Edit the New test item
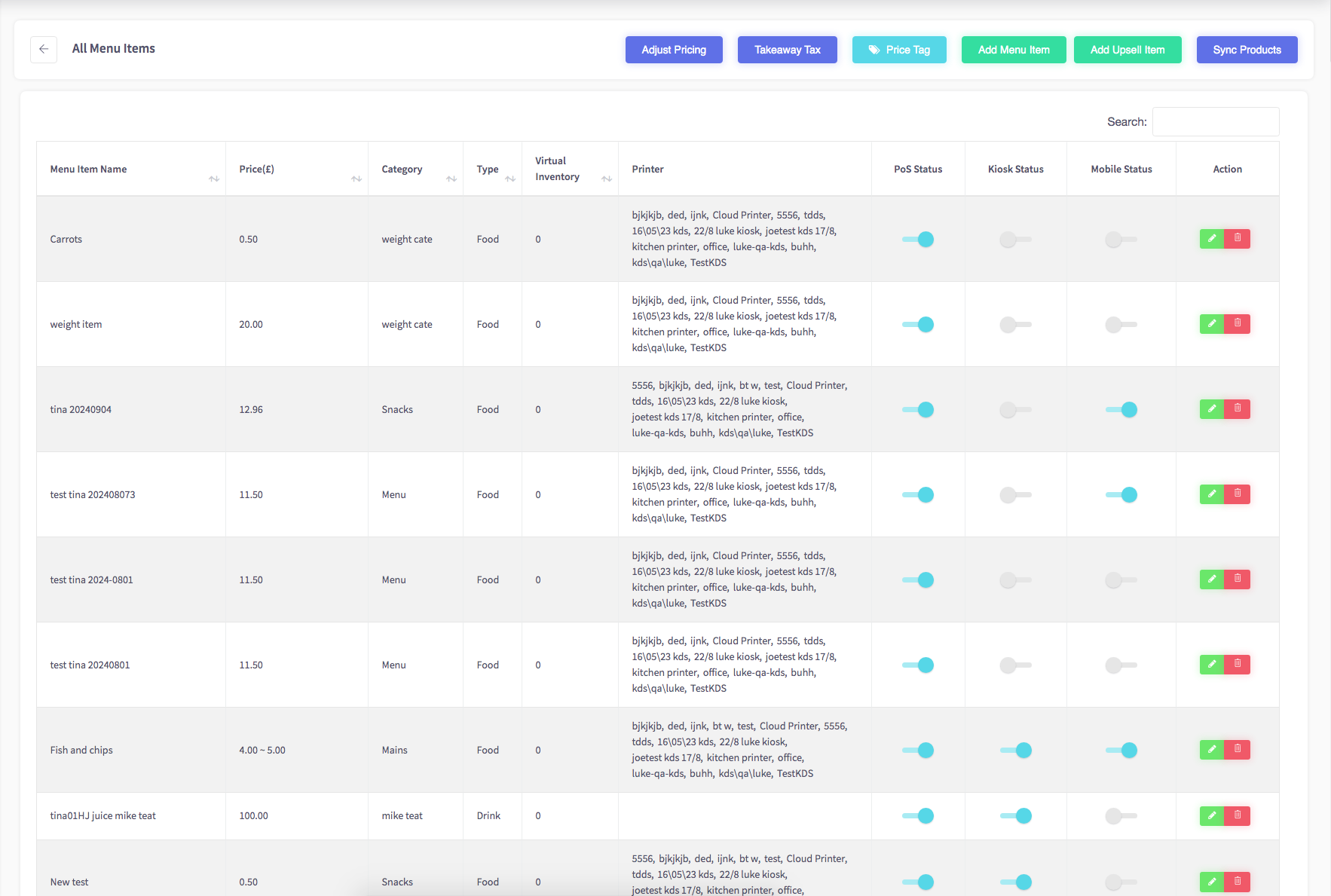This screenshot has width=1331, height=896. tap(1212, 882)
